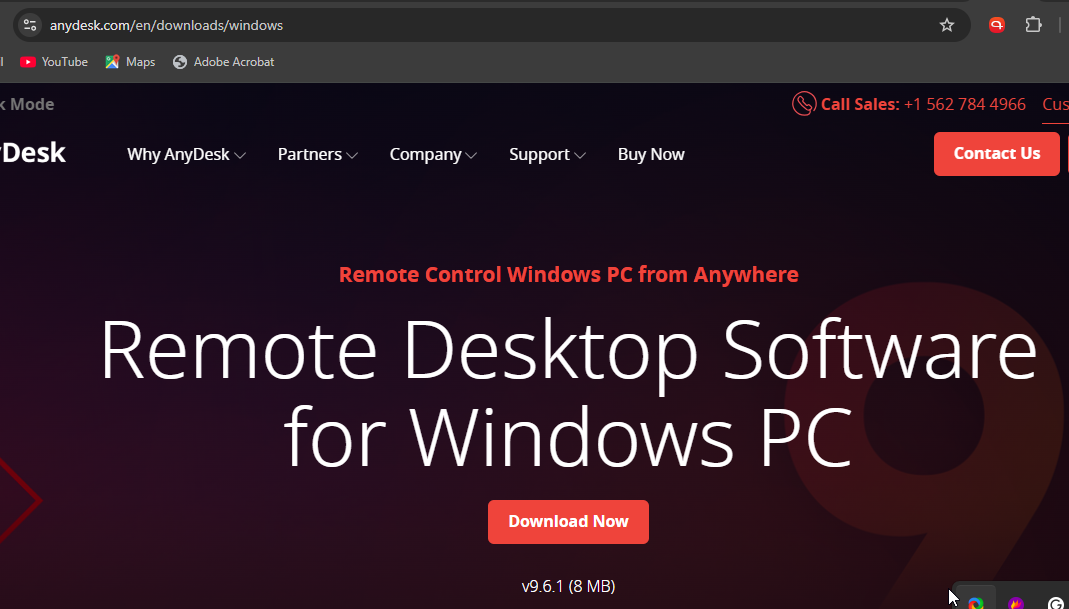Click the 'v9.6.1 (8 MB)' version text
Screen dimensions: 1069x609
pos(569,586)
